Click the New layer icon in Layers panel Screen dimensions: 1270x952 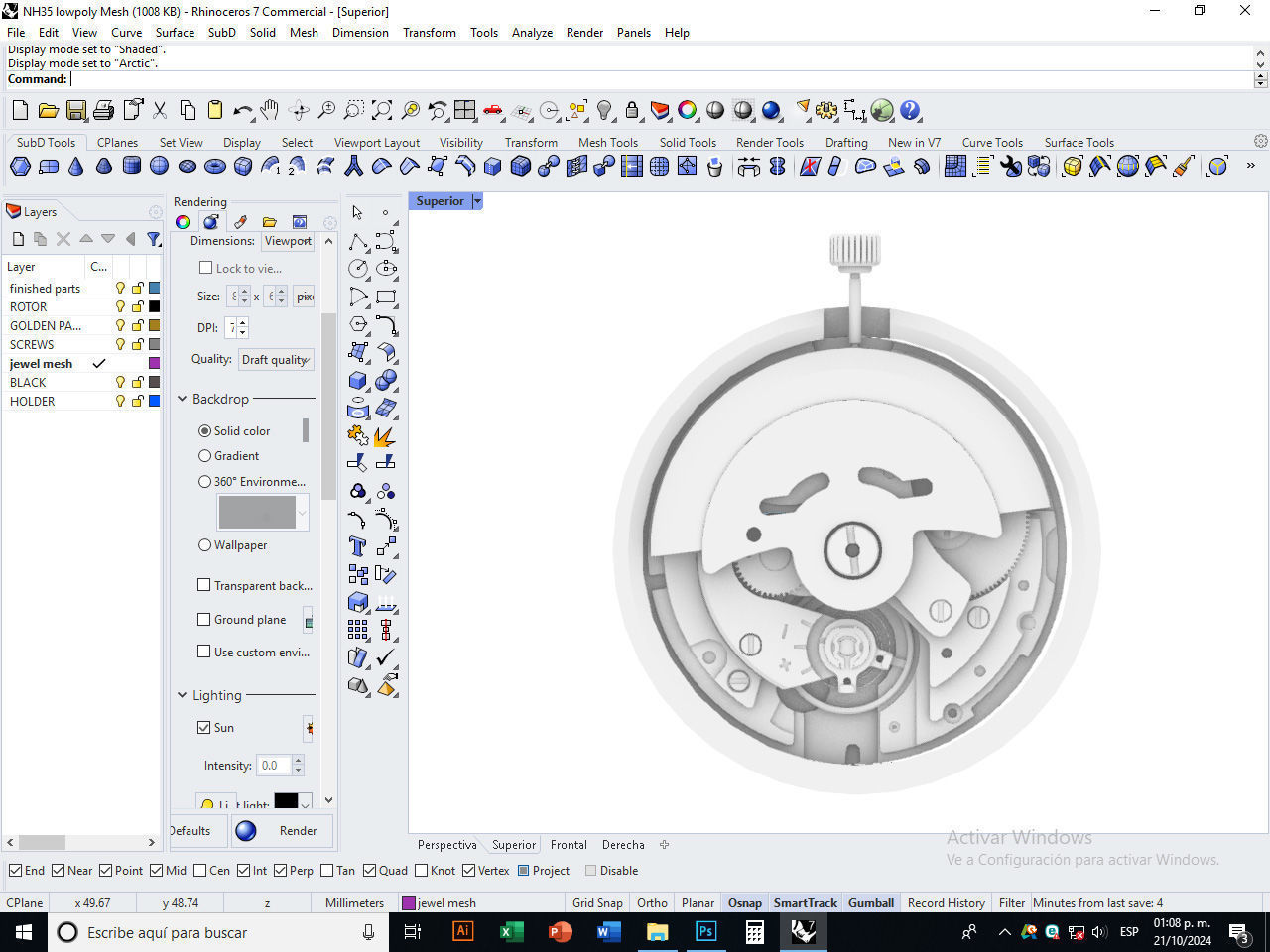[18, 239]
